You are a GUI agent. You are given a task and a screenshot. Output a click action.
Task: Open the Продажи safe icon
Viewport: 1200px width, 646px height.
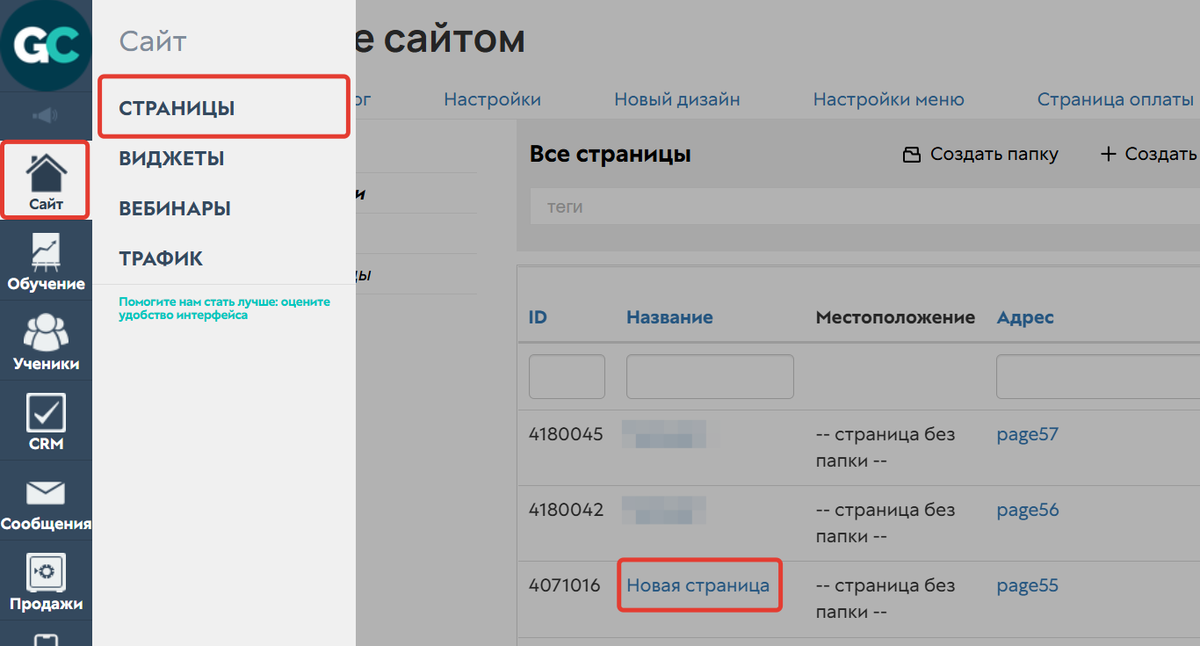point(46,581)
